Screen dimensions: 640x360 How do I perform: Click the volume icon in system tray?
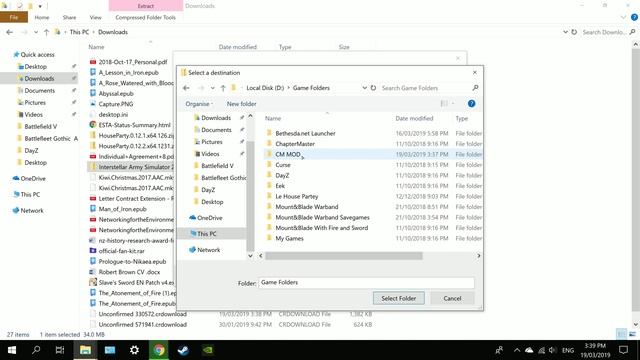(x=552, y=350)
